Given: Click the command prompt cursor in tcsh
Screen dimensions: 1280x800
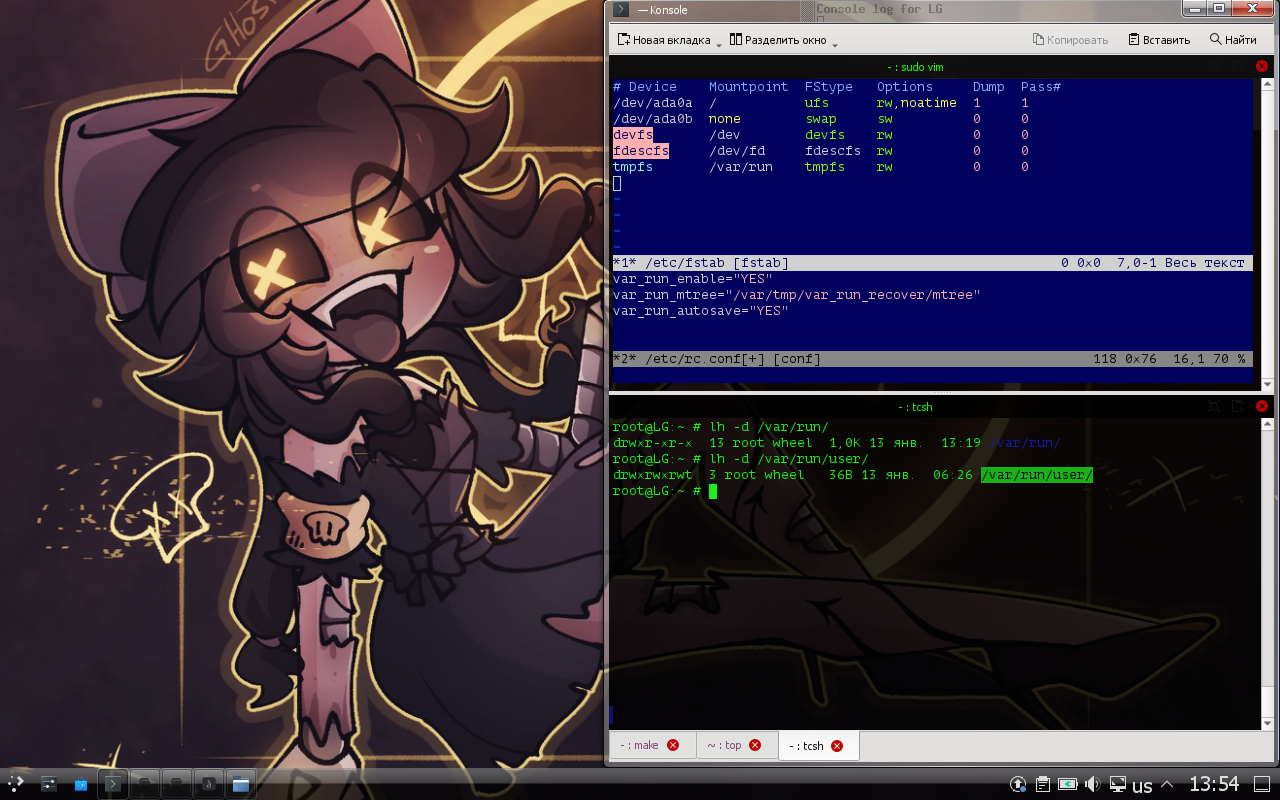Looking at the screenshot, I should [713, 491].
